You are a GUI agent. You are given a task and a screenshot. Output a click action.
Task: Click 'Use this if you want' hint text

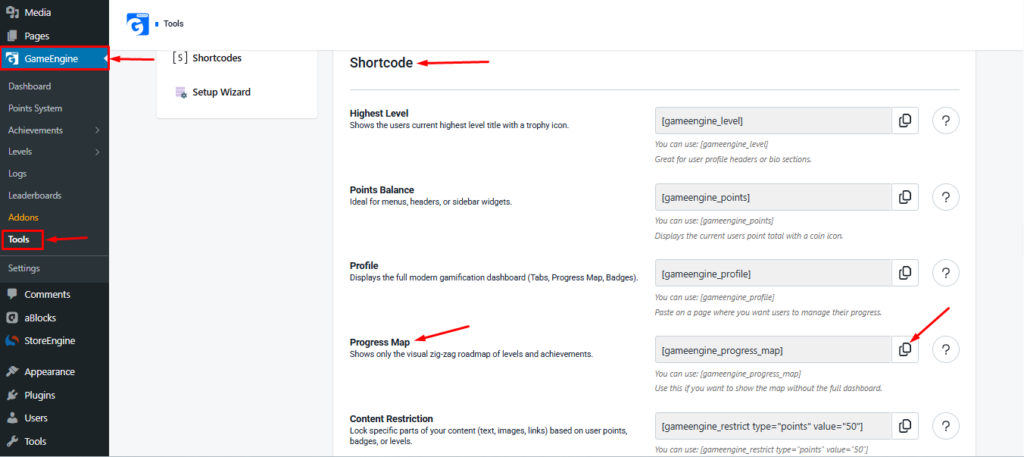(768, 388)
